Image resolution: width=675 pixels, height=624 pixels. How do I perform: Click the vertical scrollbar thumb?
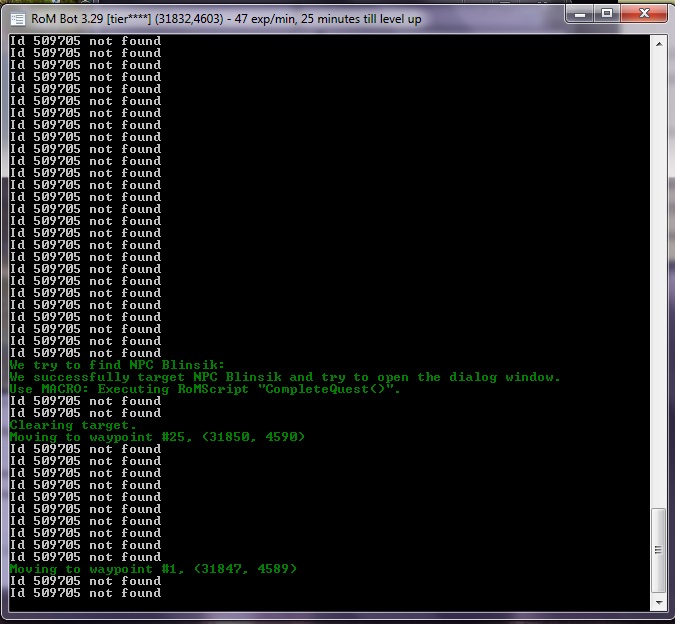coord(658,548)
